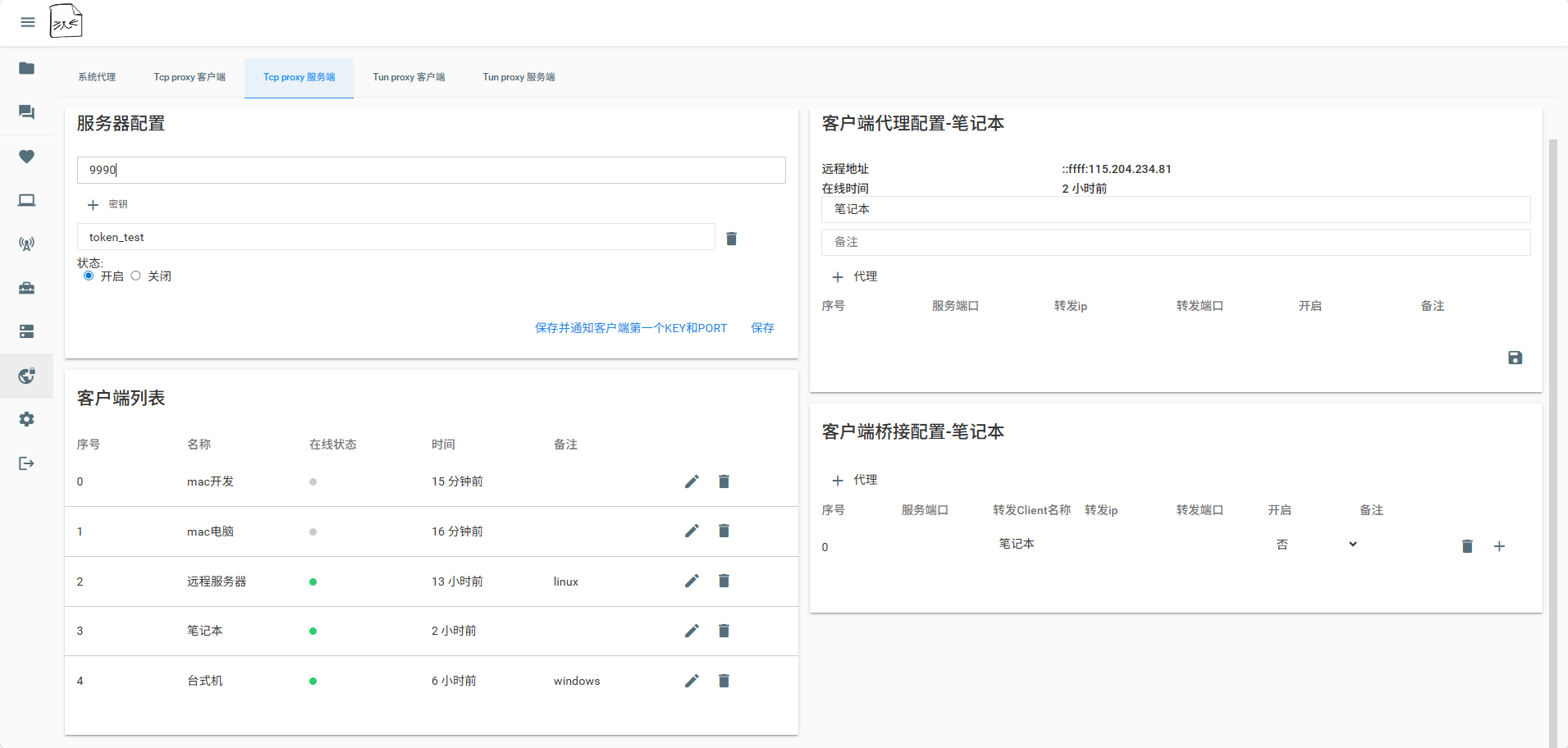Click the linux remark text
This screenshot has width=1568, height=748.
(566, 582)
